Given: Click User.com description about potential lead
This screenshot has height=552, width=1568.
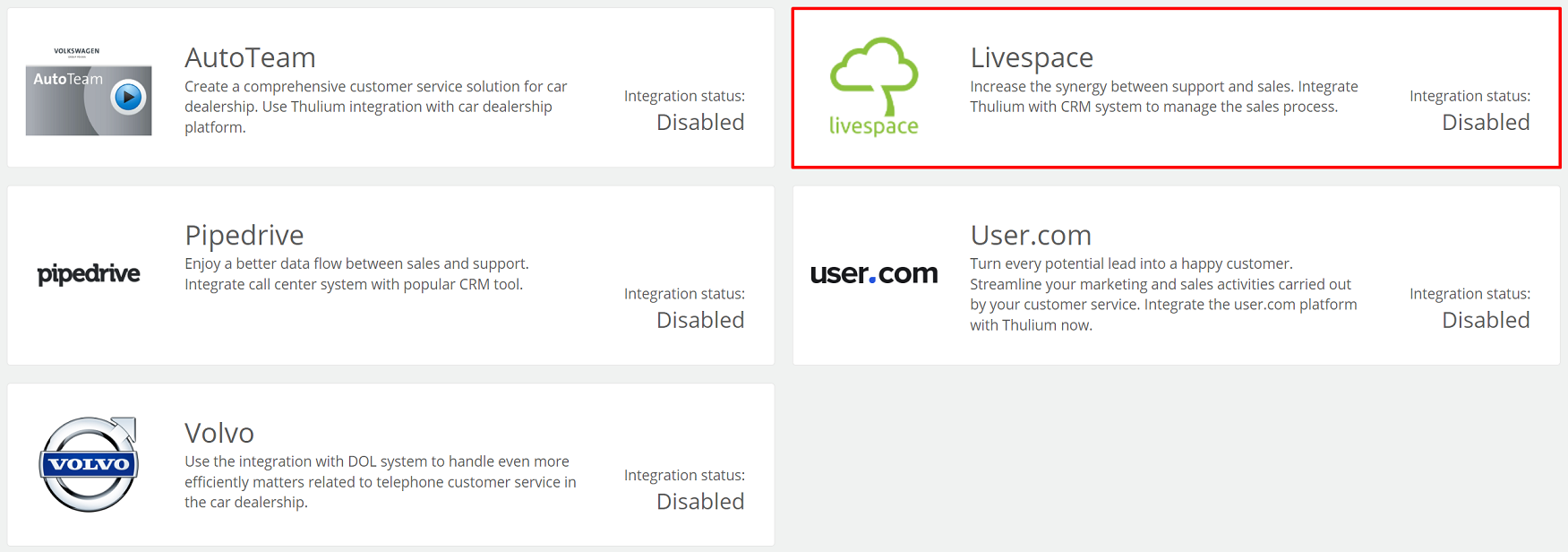Looking at the screenshot, I should pos(1163,294).
